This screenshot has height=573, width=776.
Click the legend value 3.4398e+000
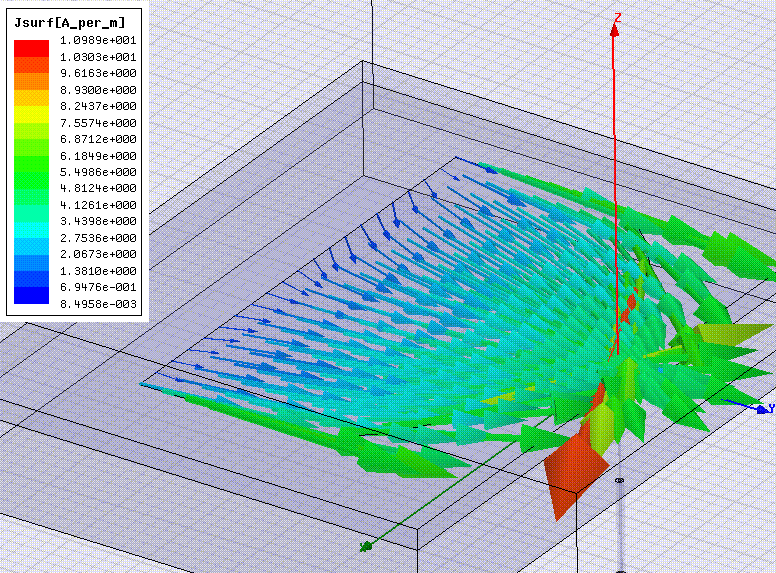tap(98, 221)
